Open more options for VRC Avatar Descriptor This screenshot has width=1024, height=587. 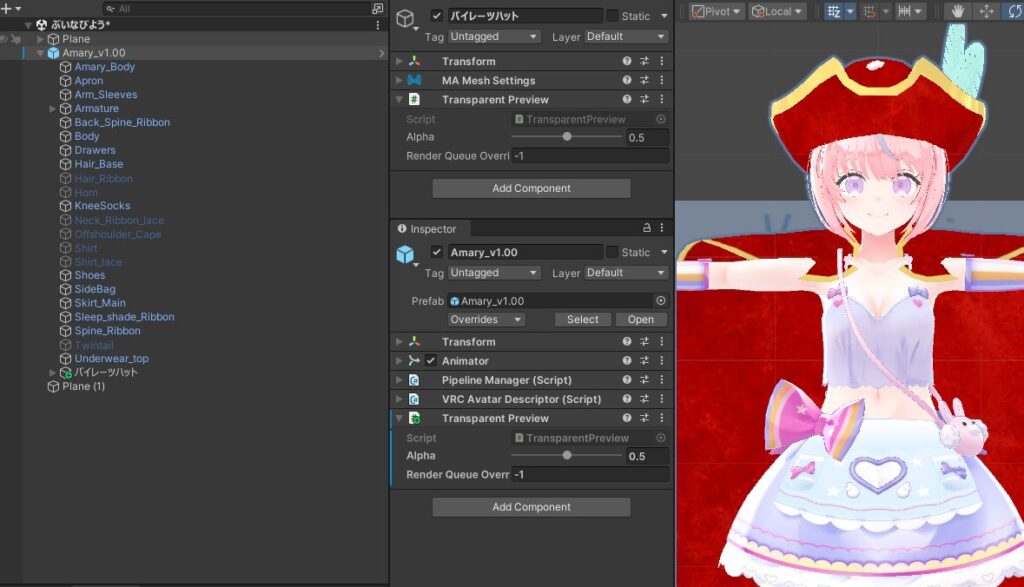point(661,399)
